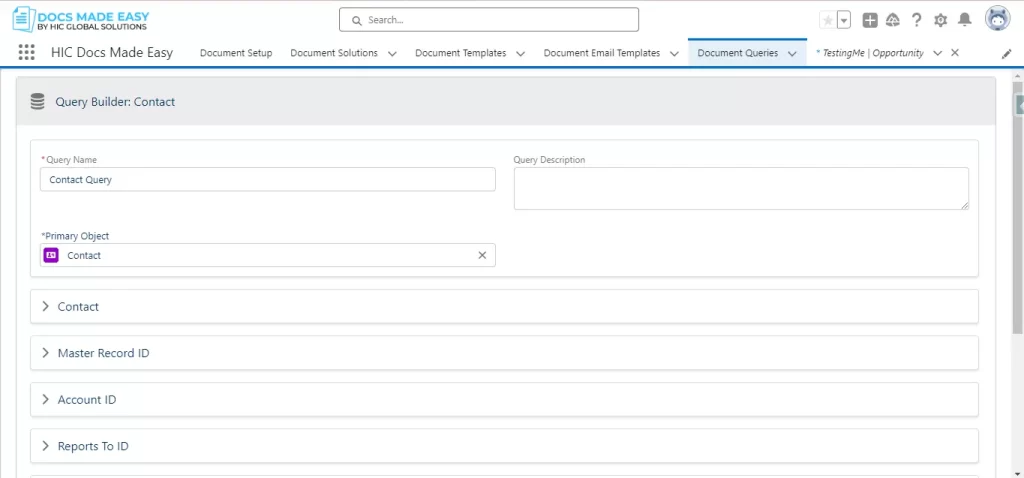
Task: Open the Help question mark icon
Action: tap(916, 20)
